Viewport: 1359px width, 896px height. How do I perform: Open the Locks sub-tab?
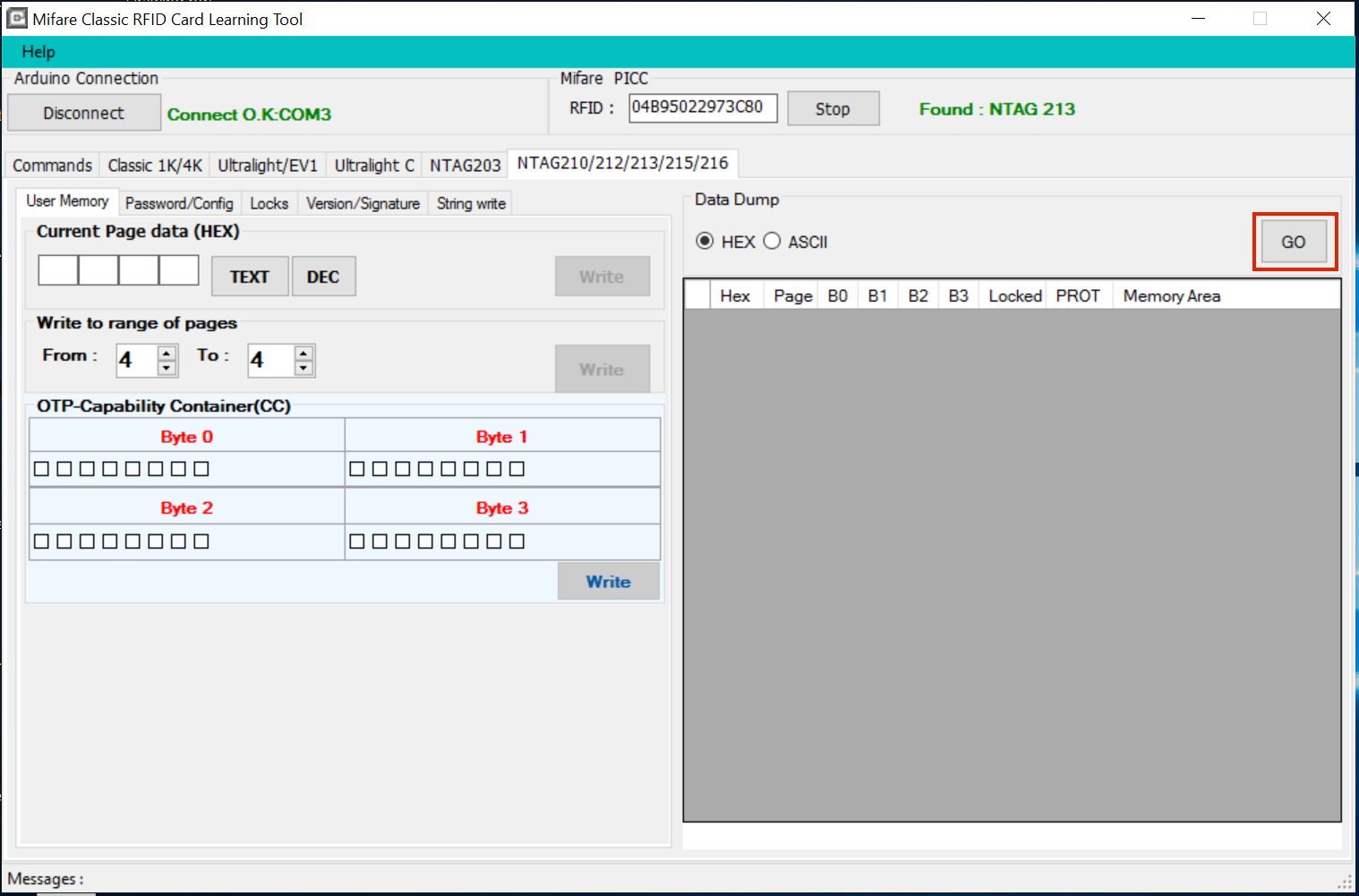(269, 203)
